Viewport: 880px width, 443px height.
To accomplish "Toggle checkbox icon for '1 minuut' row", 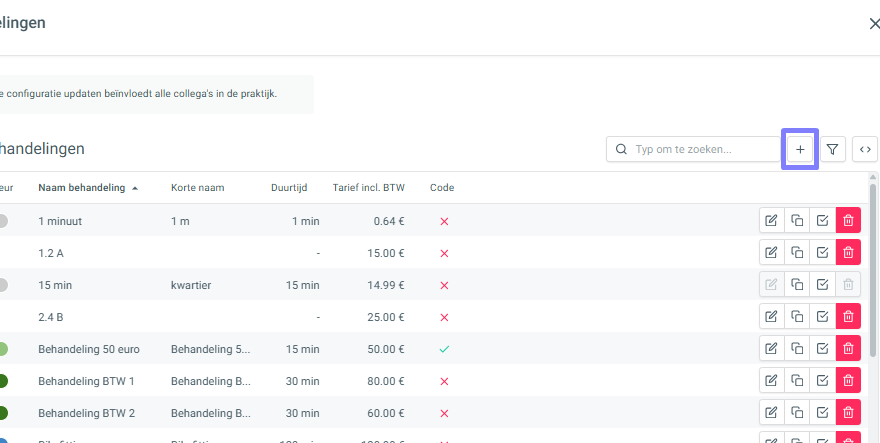I will pos(822,221).
